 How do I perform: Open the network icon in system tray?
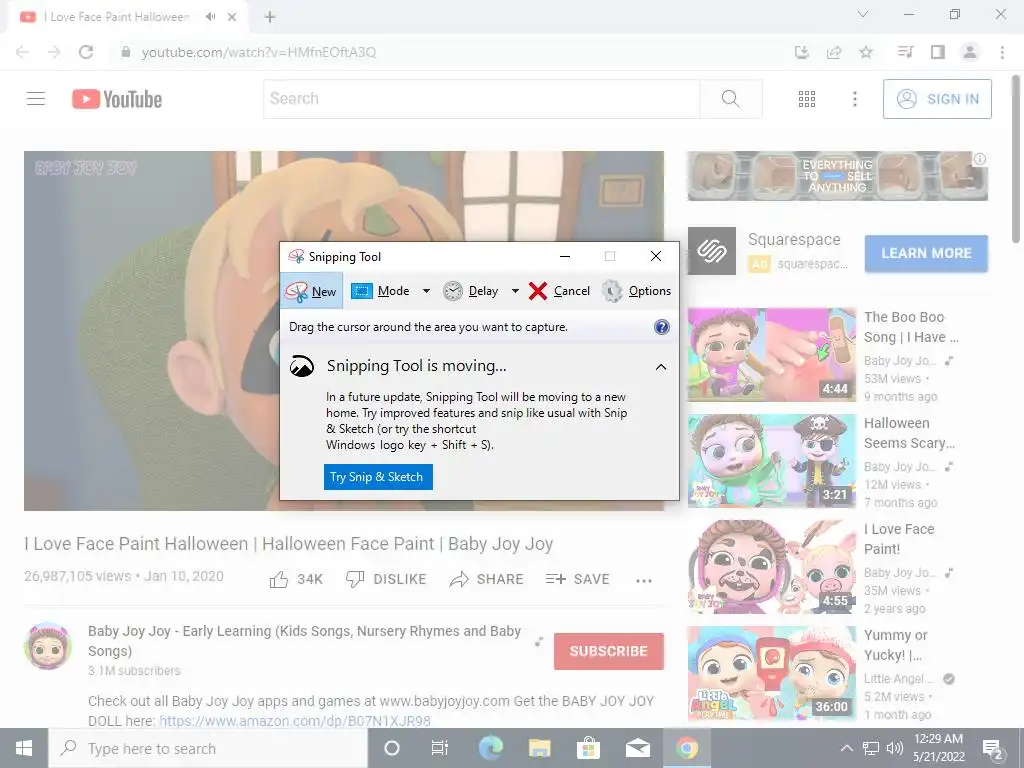(871, 748)
